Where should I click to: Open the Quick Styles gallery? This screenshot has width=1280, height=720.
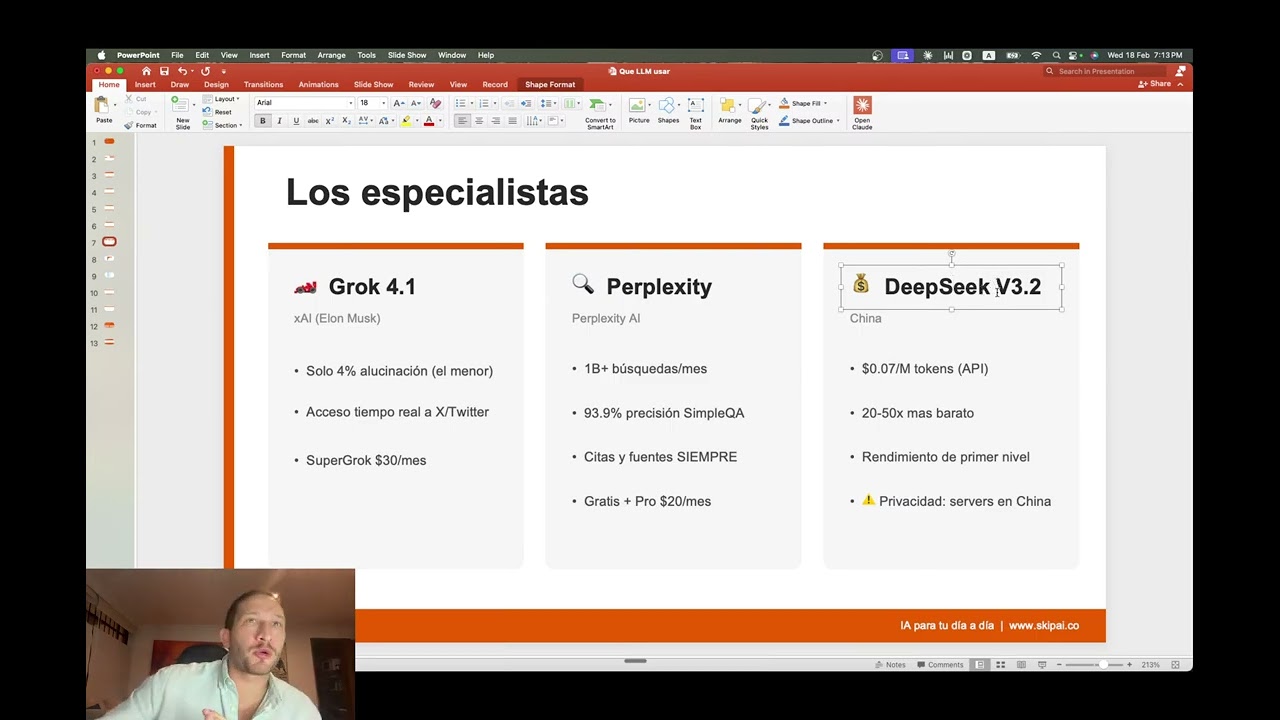click(x=759, y=113)
